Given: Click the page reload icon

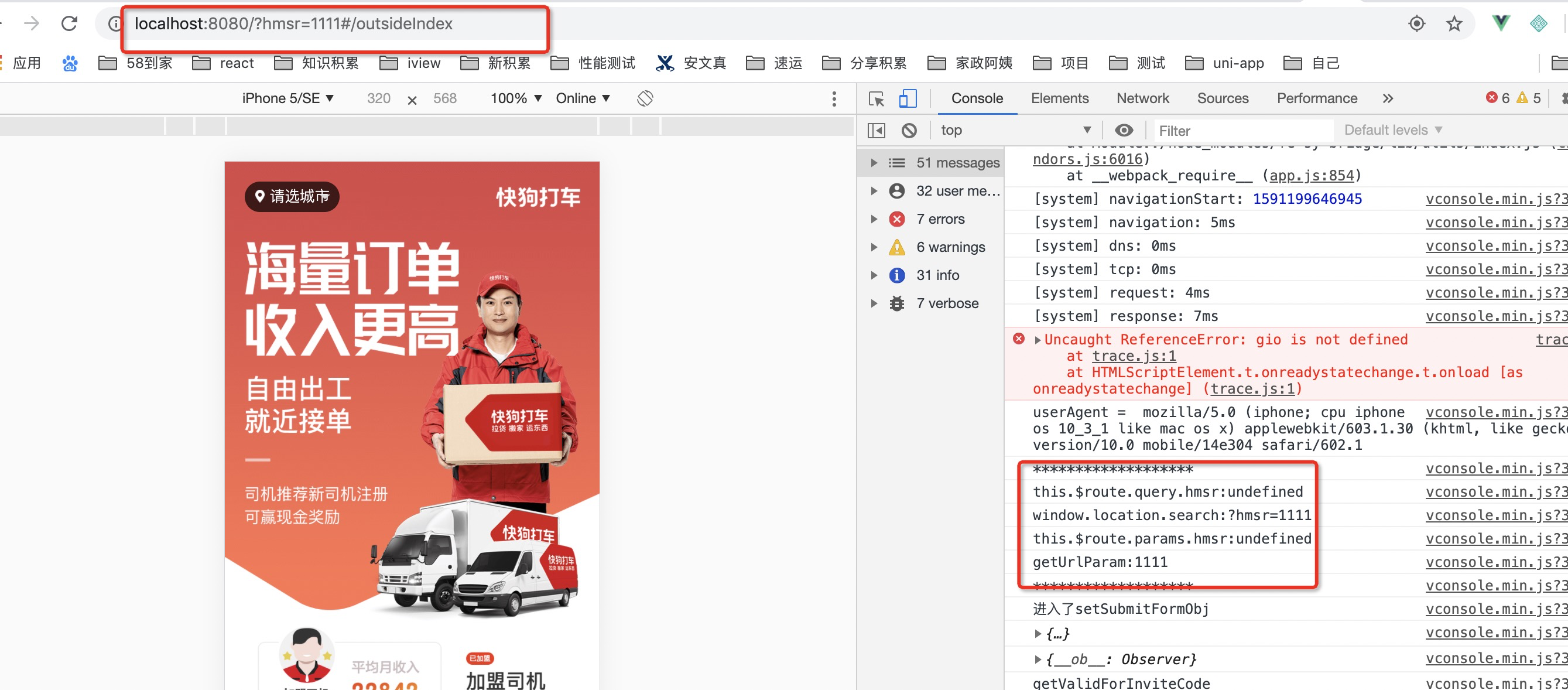Looking at the screenshot, I should click(x=70, y=24).
